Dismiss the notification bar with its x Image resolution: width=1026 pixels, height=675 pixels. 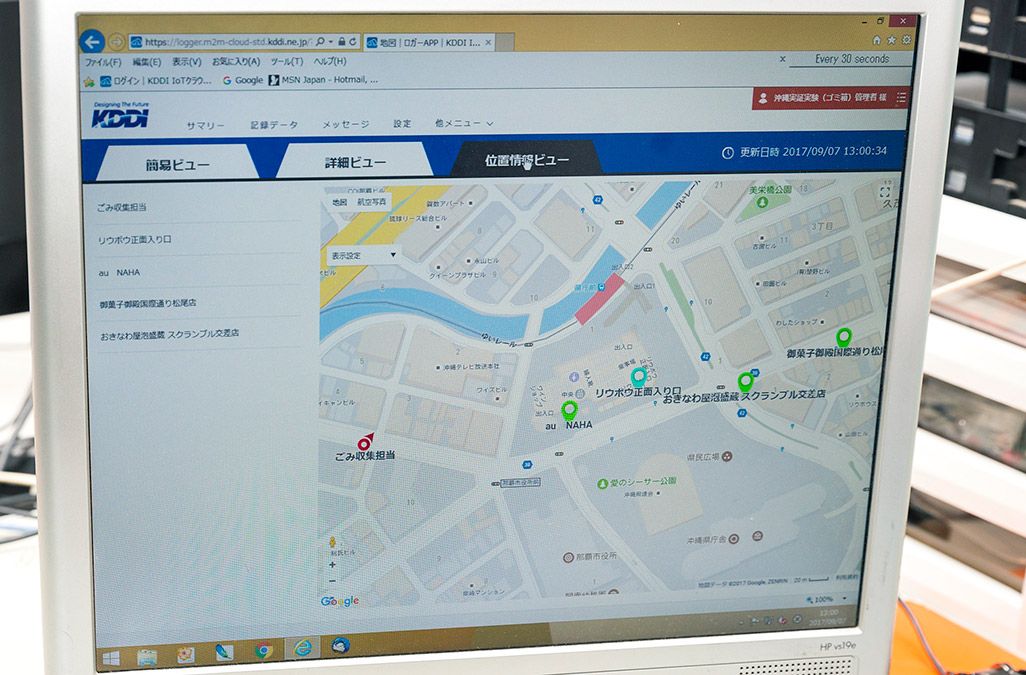783,59
